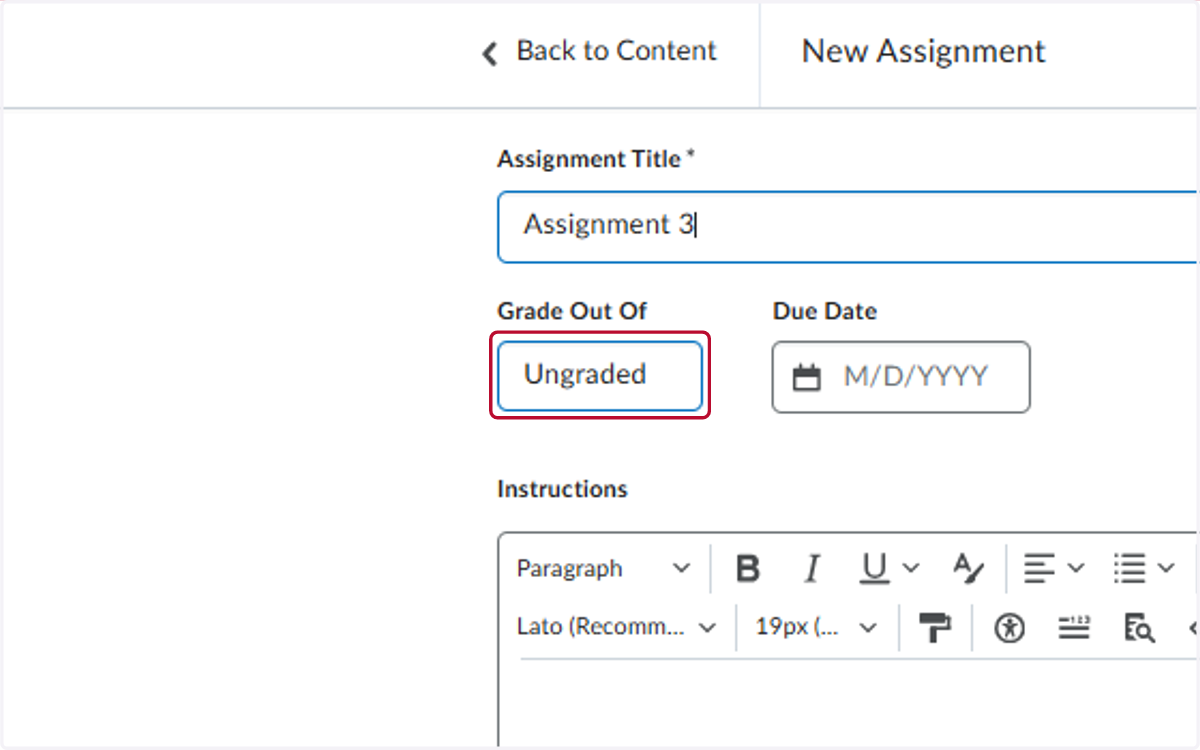Run the accessibility checker
Image resolution: width=1200 pixels, height=750 pixels.
[x=1009, y=628]
